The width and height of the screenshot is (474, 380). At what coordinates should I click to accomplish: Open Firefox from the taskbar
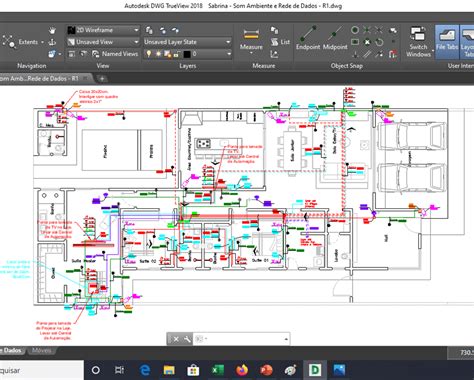coord(242,370)
